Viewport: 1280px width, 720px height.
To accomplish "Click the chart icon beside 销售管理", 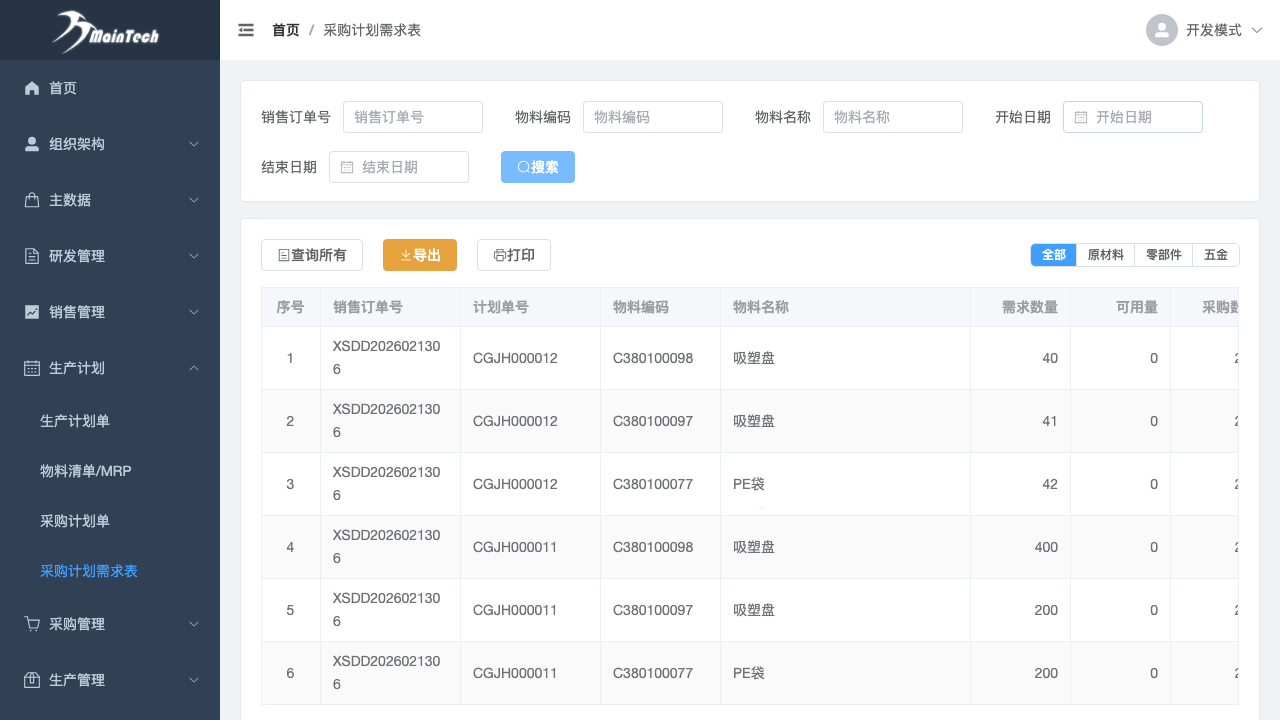I will (32, 312).
